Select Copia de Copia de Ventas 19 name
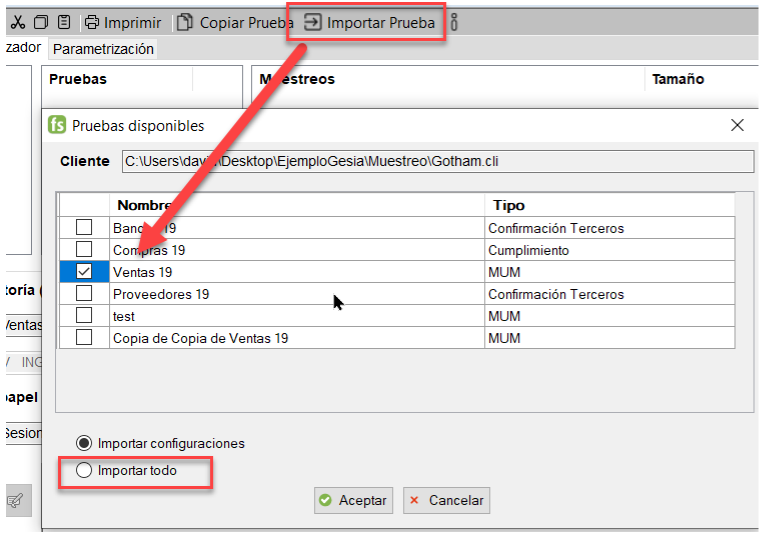This screenshot has height=537, width=766. pos(297,338)
